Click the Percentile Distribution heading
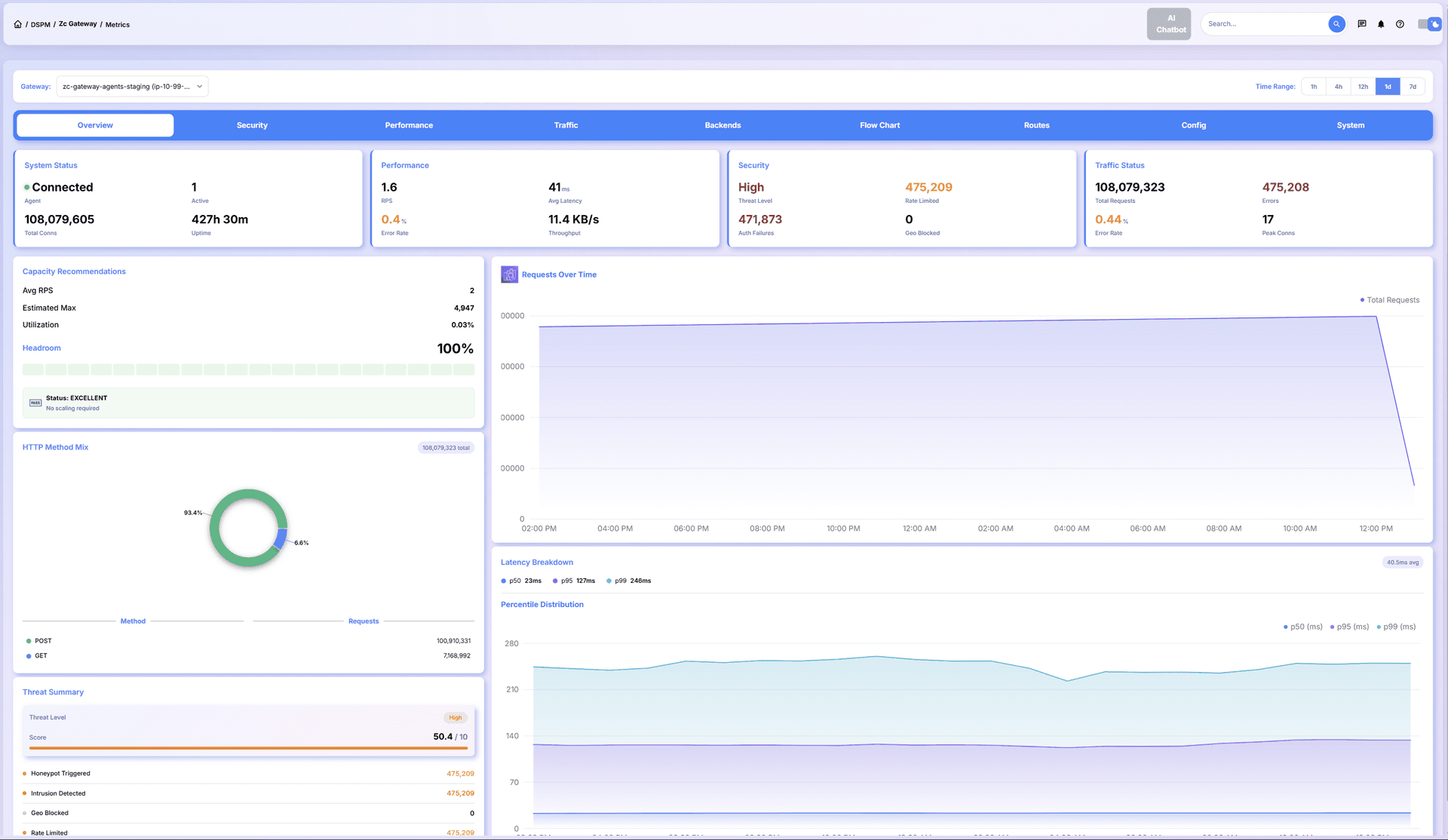The height and width of the screenshot is (840, 1448). pos(542,605)
